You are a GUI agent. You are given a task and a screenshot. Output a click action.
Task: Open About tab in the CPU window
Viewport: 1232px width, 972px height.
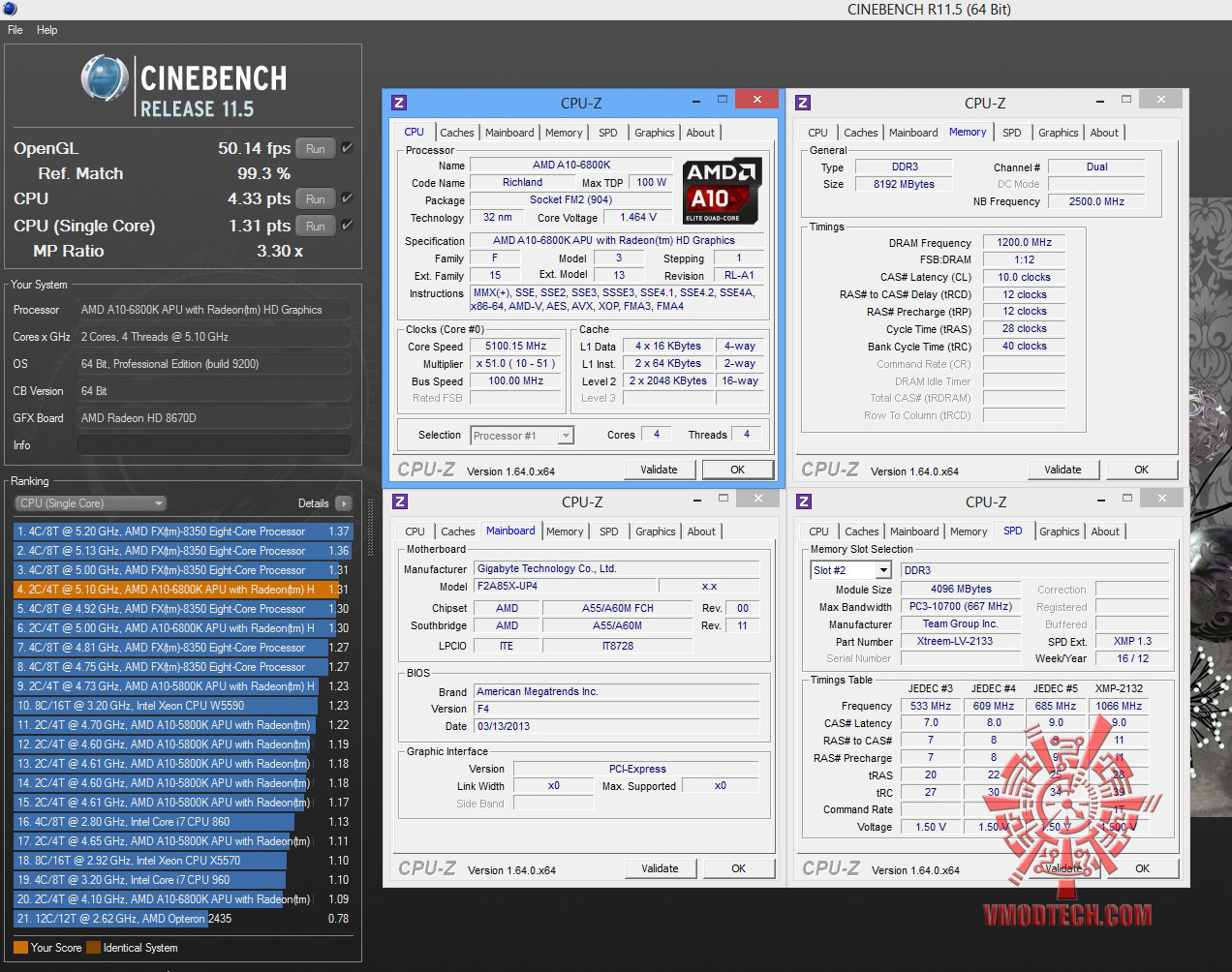[700, 133]
